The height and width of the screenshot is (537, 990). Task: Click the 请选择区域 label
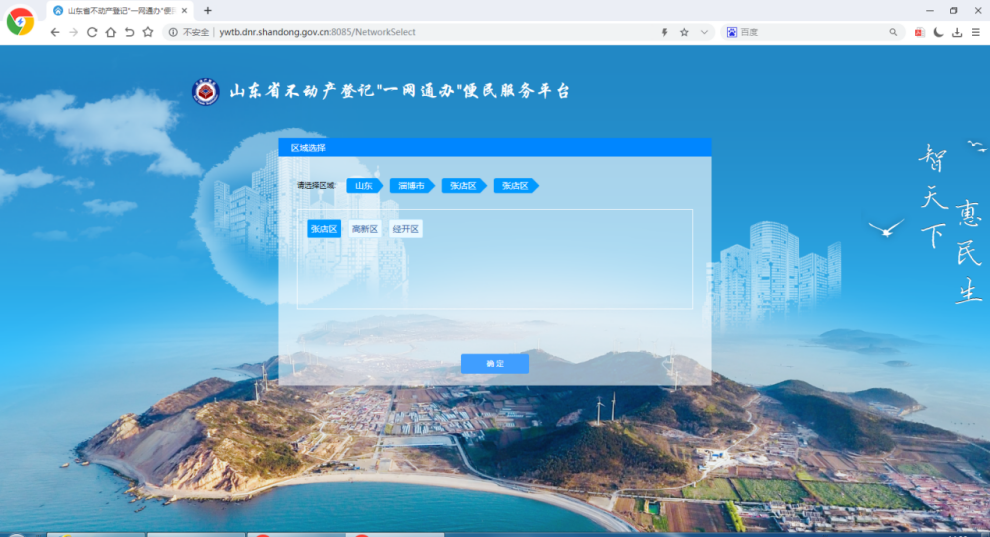316,186
